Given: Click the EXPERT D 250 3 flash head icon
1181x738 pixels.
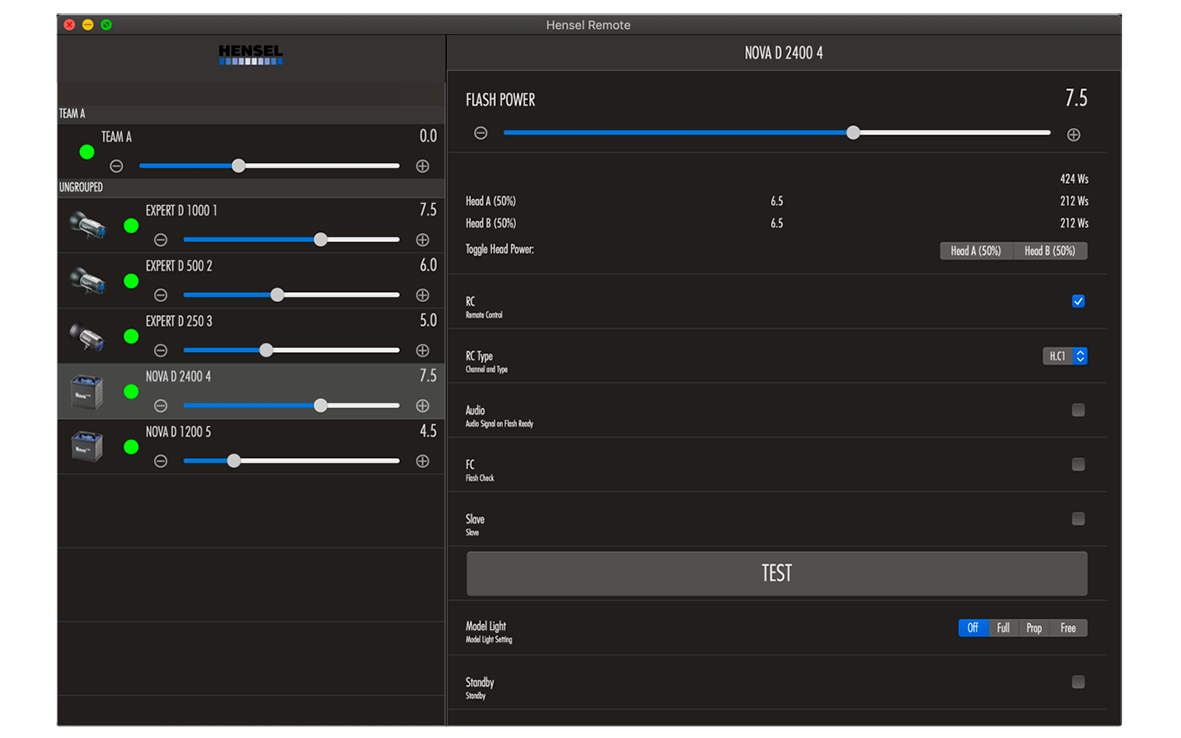Looking at the screenshot, I should (x=87, y=337).
